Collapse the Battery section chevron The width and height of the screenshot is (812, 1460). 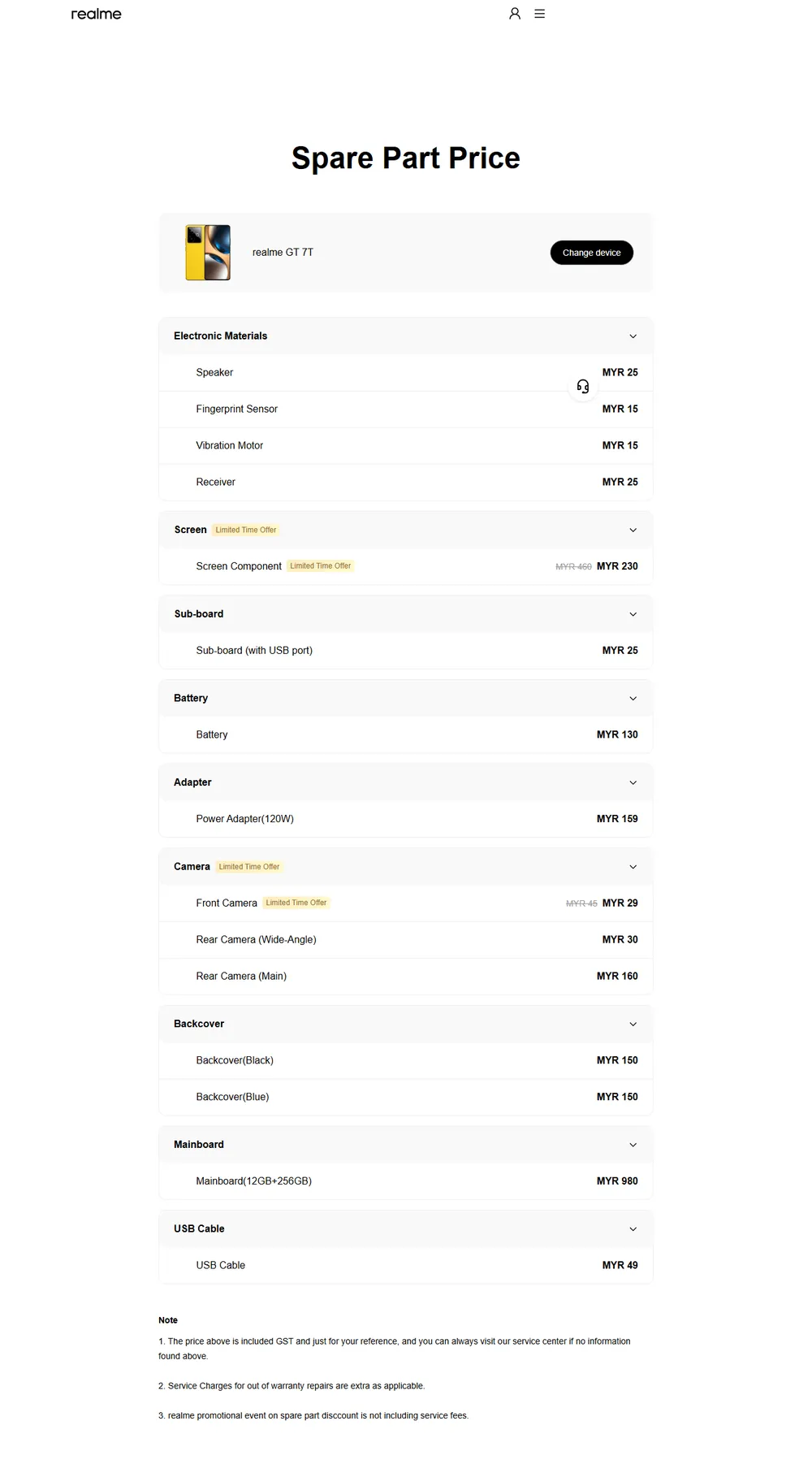(633, 699)
